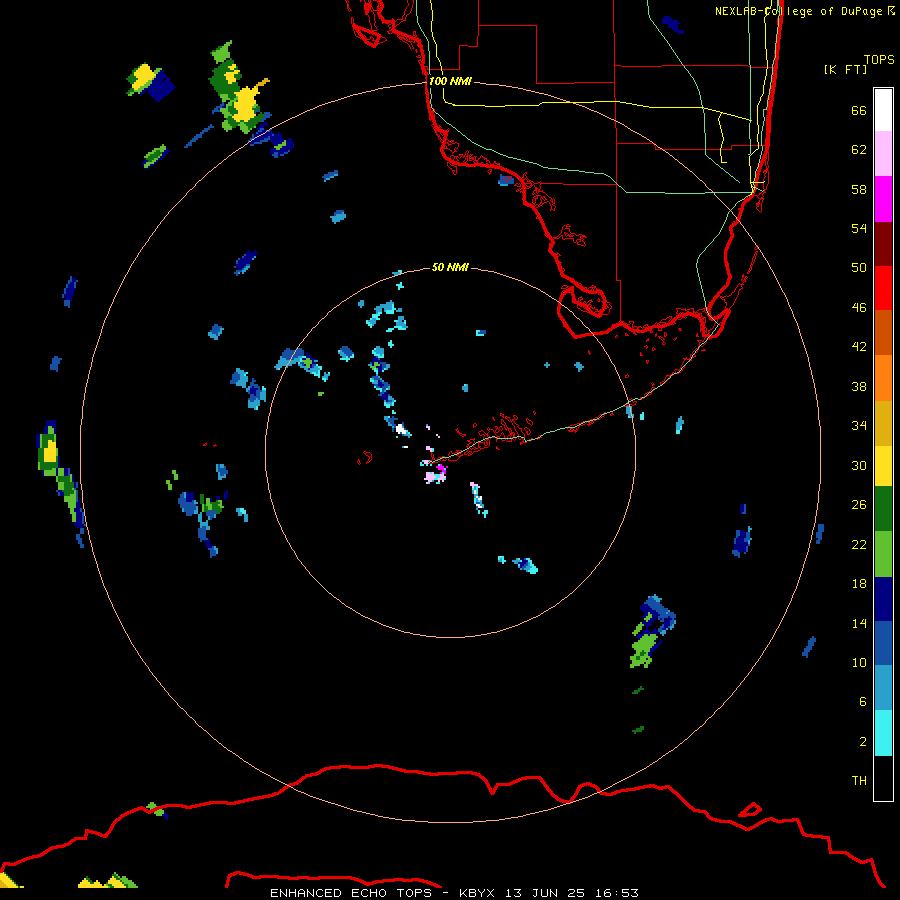This screenshot has height=900, width=900.
Task: Click the legend value '10'
Action: [x=859, y=662]
